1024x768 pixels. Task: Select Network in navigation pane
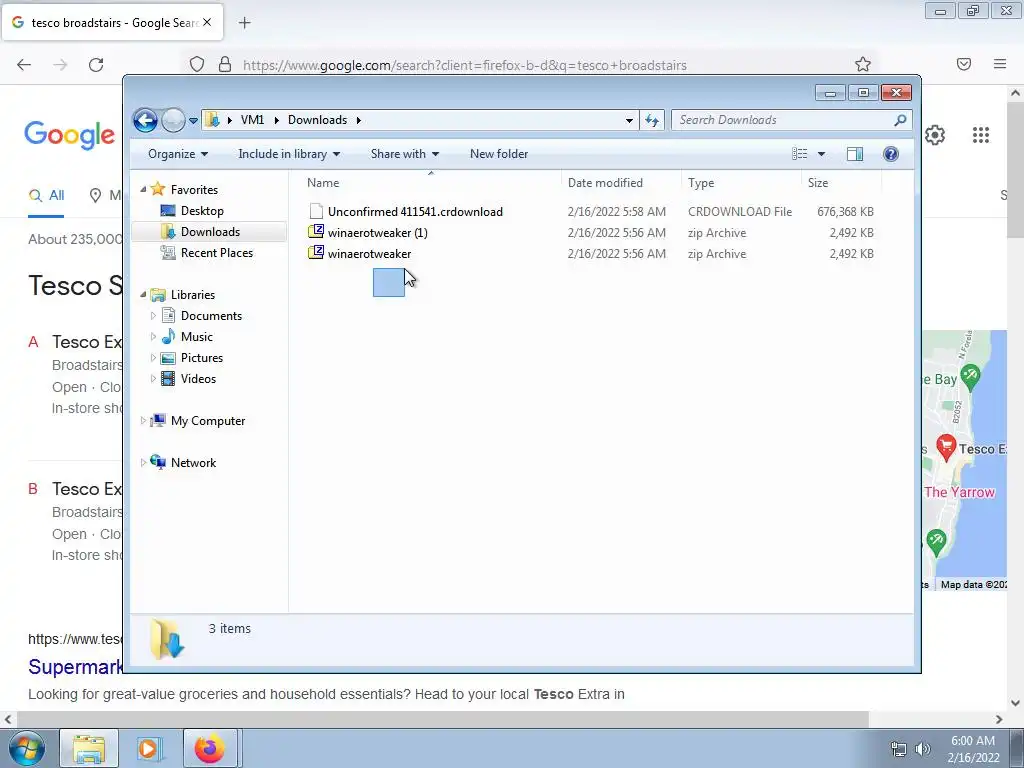click(193, 463)
